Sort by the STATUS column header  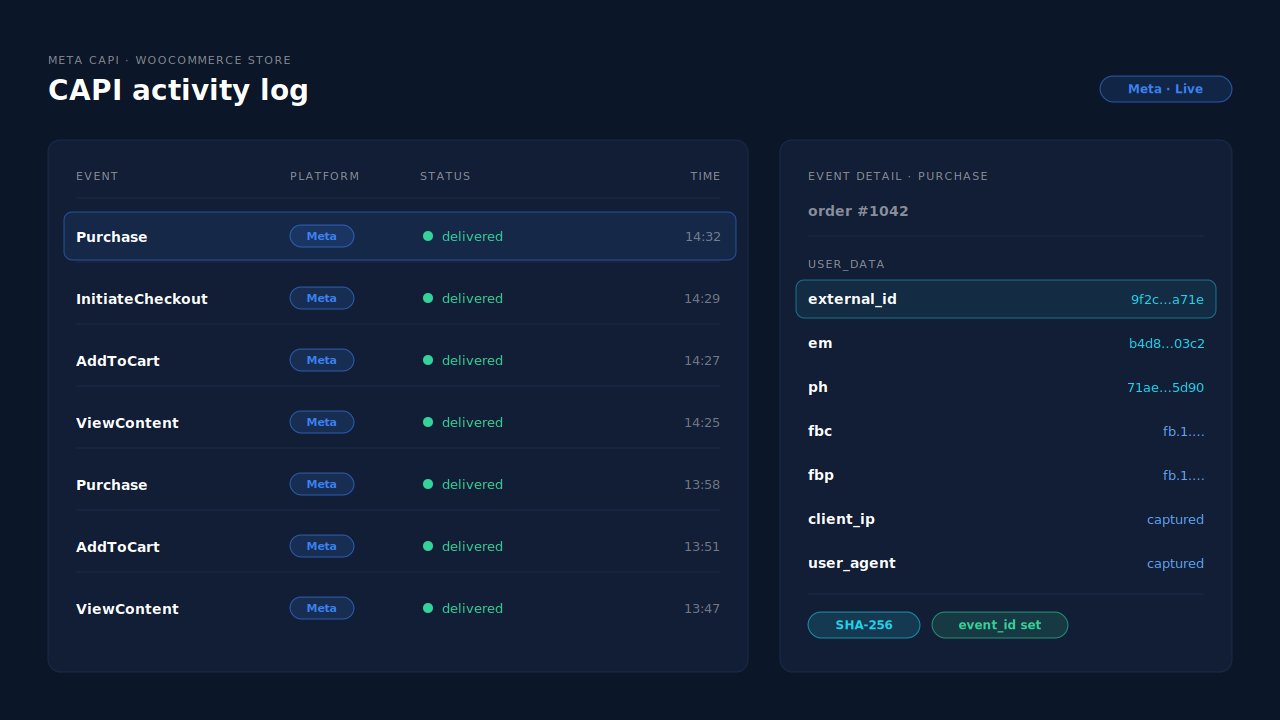[445, 176]
